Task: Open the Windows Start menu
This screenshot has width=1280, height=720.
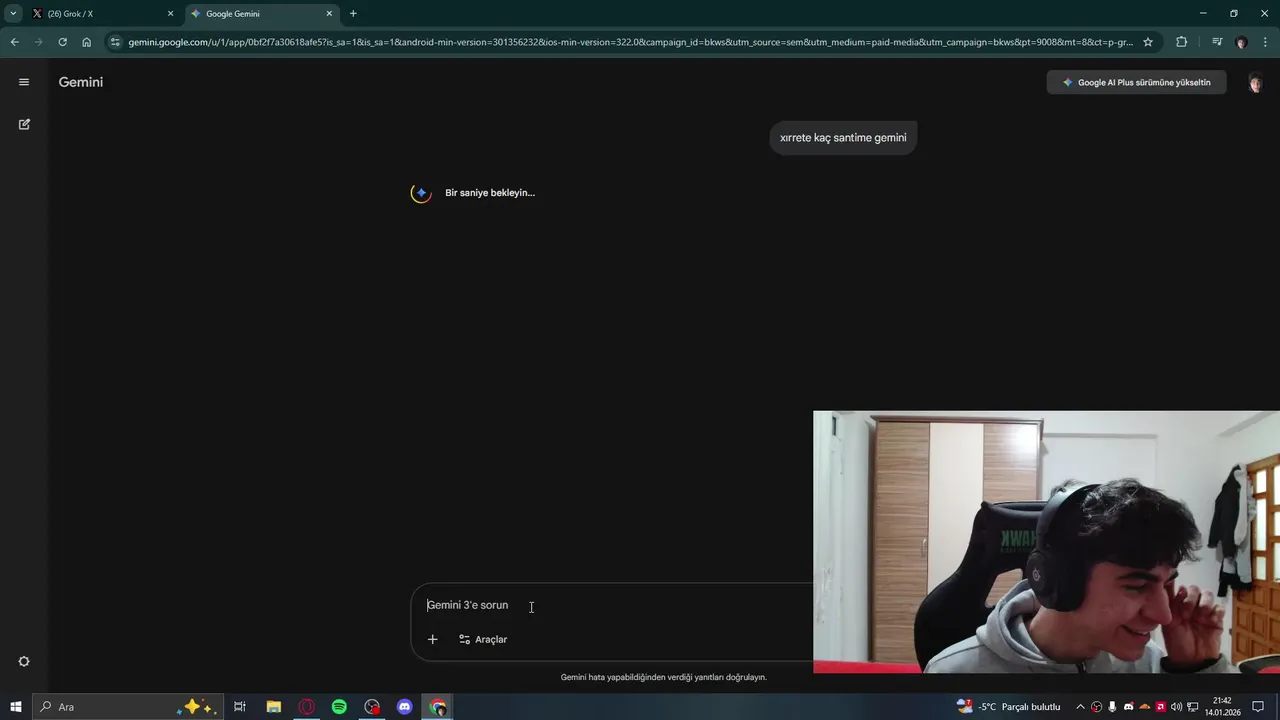Action: [16, 707]
